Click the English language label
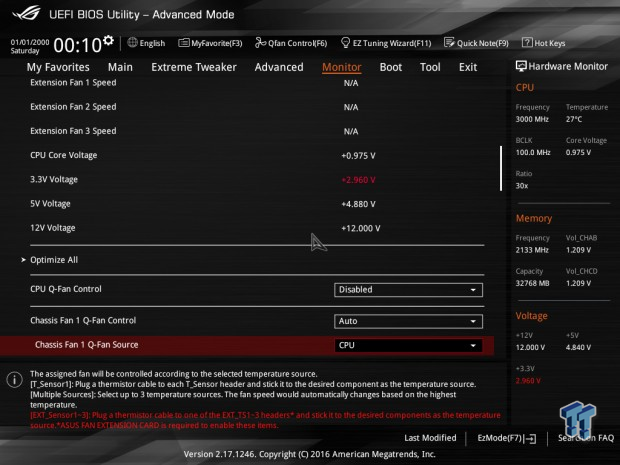 [x=152, y=43]
